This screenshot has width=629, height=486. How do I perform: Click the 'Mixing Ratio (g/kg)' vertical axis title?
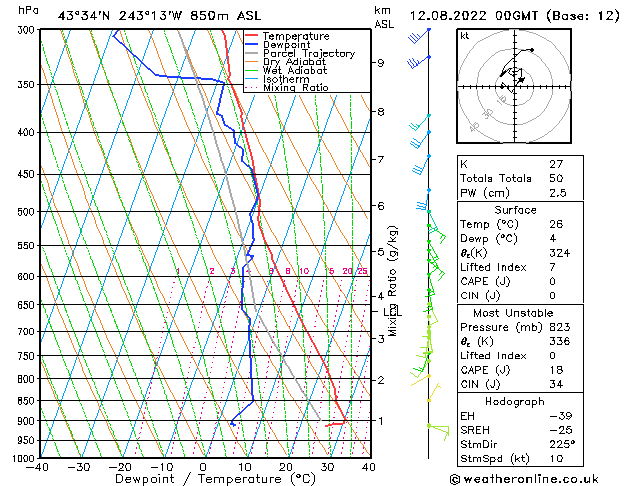392,281
